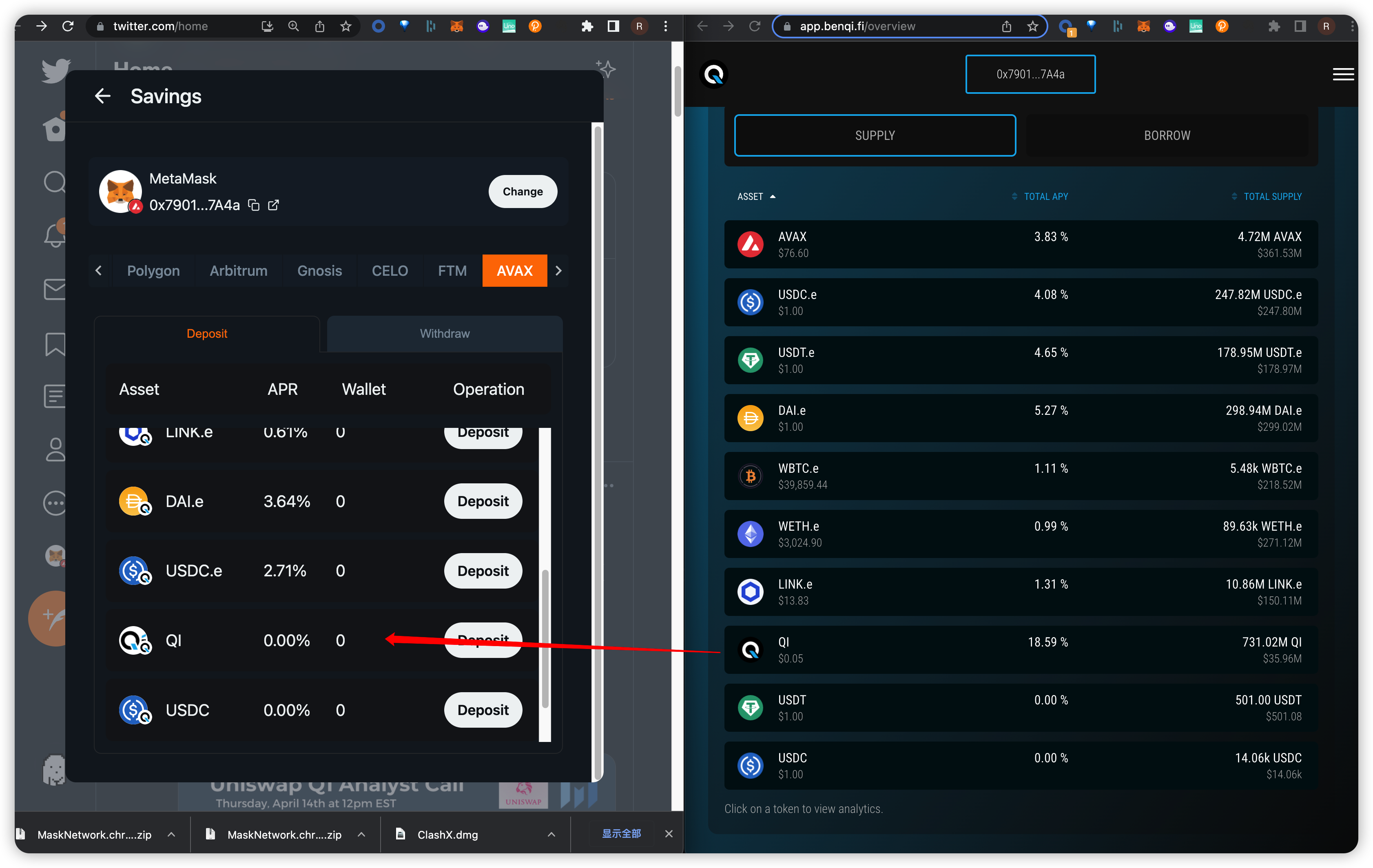
Task: Switch to the Withdraw tab
Action: [x=445, y=334]
